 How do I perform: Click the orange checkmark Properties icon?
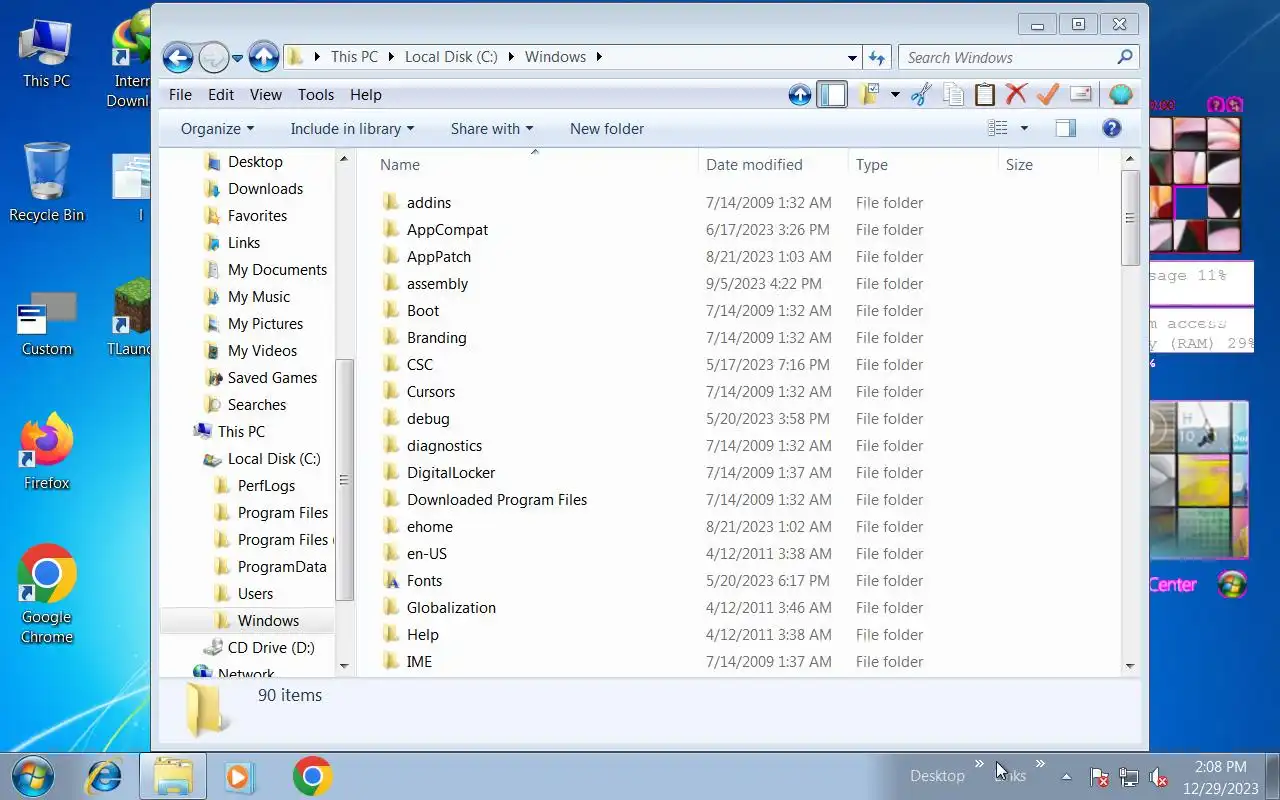coord(1048,95)
